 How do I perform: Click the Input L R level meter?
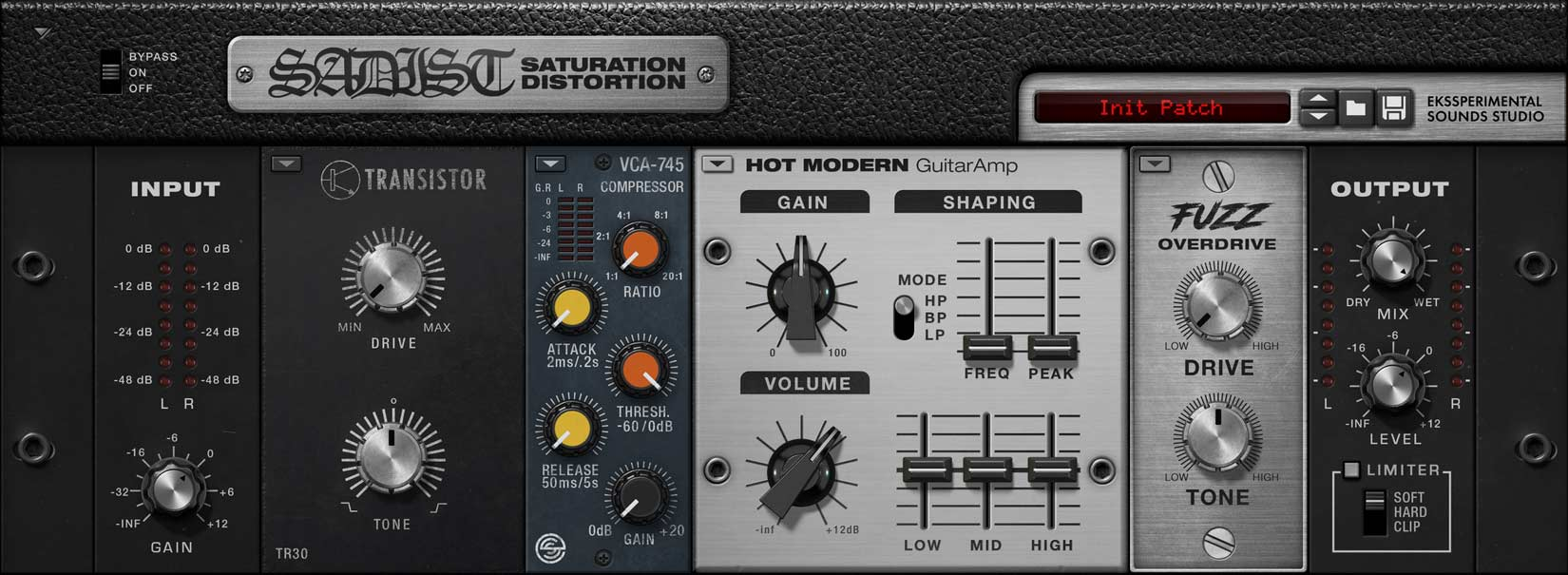(178, 315)
